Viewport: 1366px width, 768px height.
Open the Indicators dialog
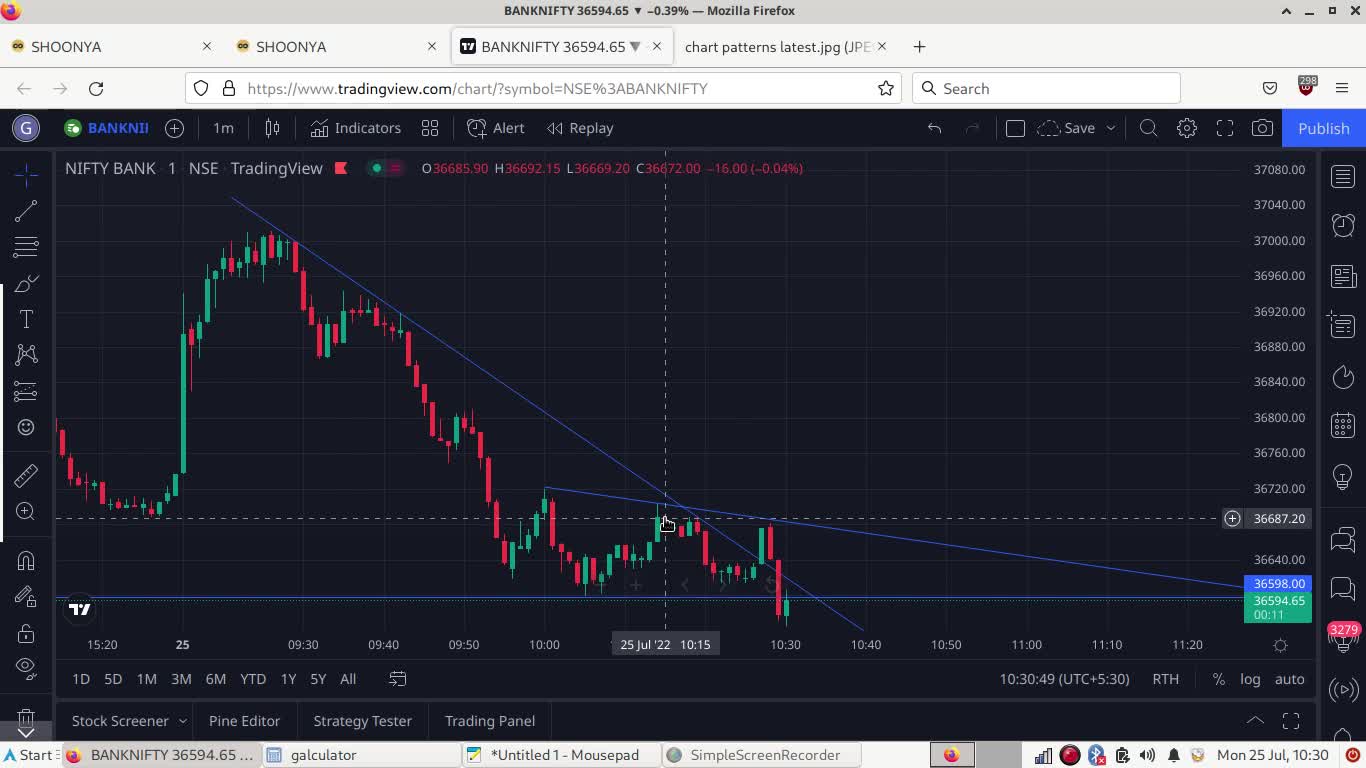click(355, 128)
